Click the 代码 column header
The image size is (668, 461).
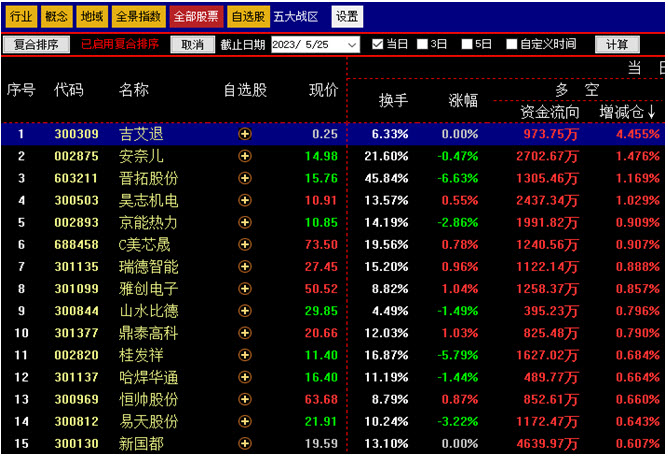coord(69,90)
